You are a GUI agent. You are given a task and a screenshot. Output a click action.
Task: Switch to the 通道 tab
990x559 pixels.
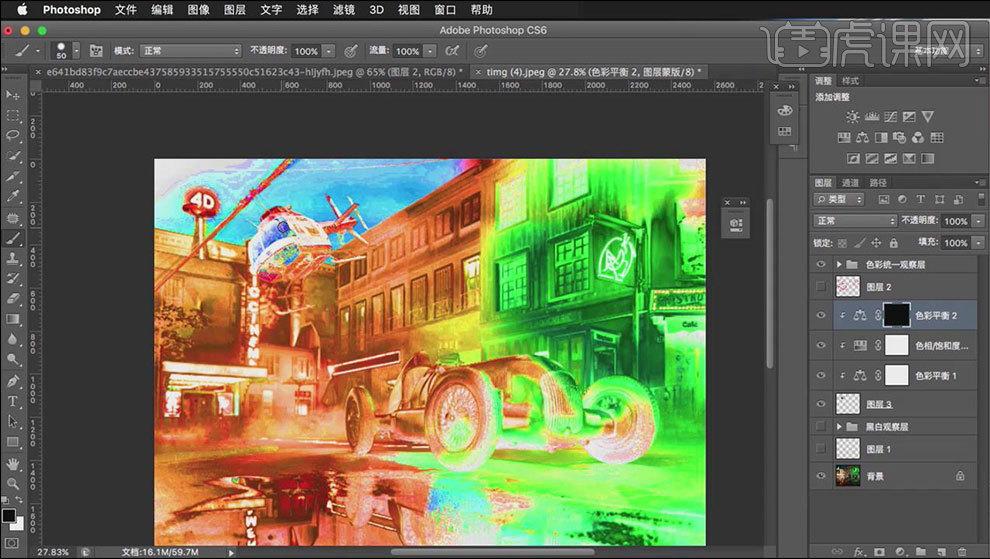pyautogui.click(x=850, y=183)
